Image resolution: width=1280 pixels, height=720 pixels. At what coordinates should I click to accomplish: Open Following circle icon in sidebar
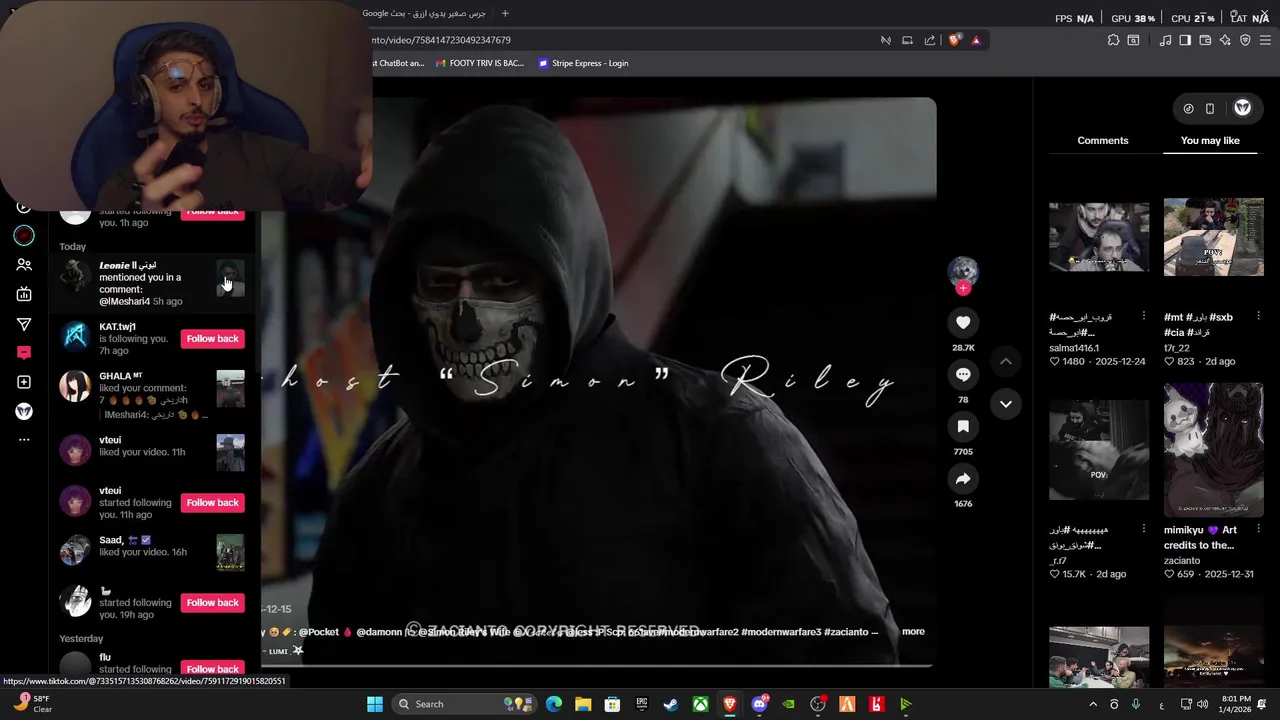coord(24,236)
